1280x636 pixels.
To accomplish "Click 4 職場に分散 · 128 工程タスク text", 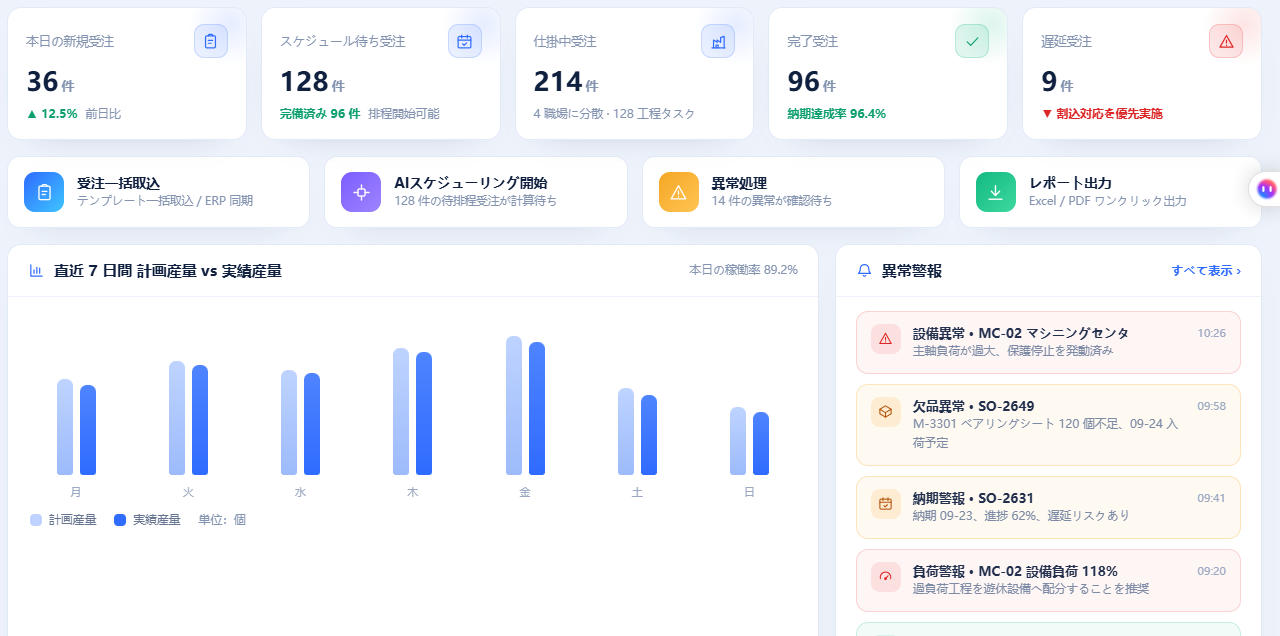I will click(x=614, y=114).
